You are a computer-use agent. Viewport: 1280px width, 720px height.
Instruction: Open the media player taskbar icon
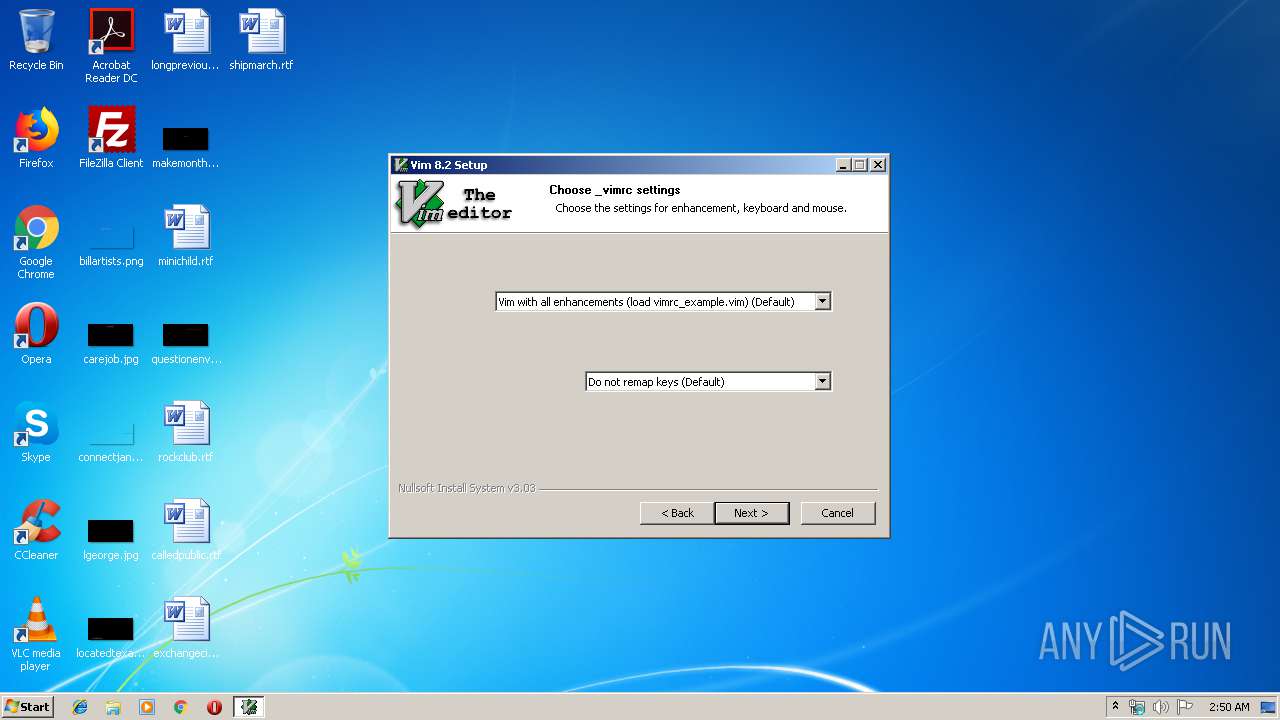[x=147, y=707]
